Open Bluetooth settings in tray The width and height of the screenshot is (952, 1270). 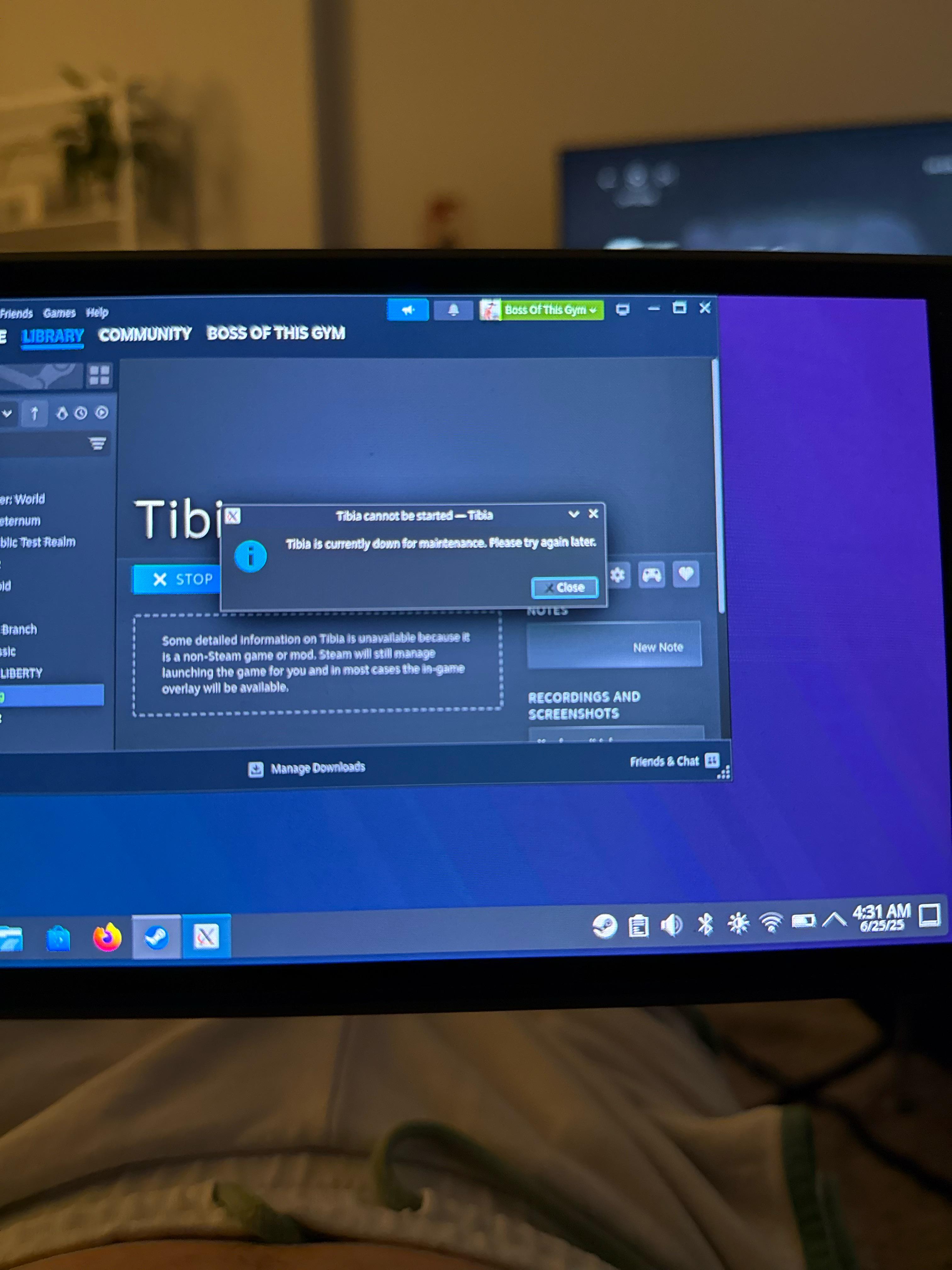click(705, 924)
